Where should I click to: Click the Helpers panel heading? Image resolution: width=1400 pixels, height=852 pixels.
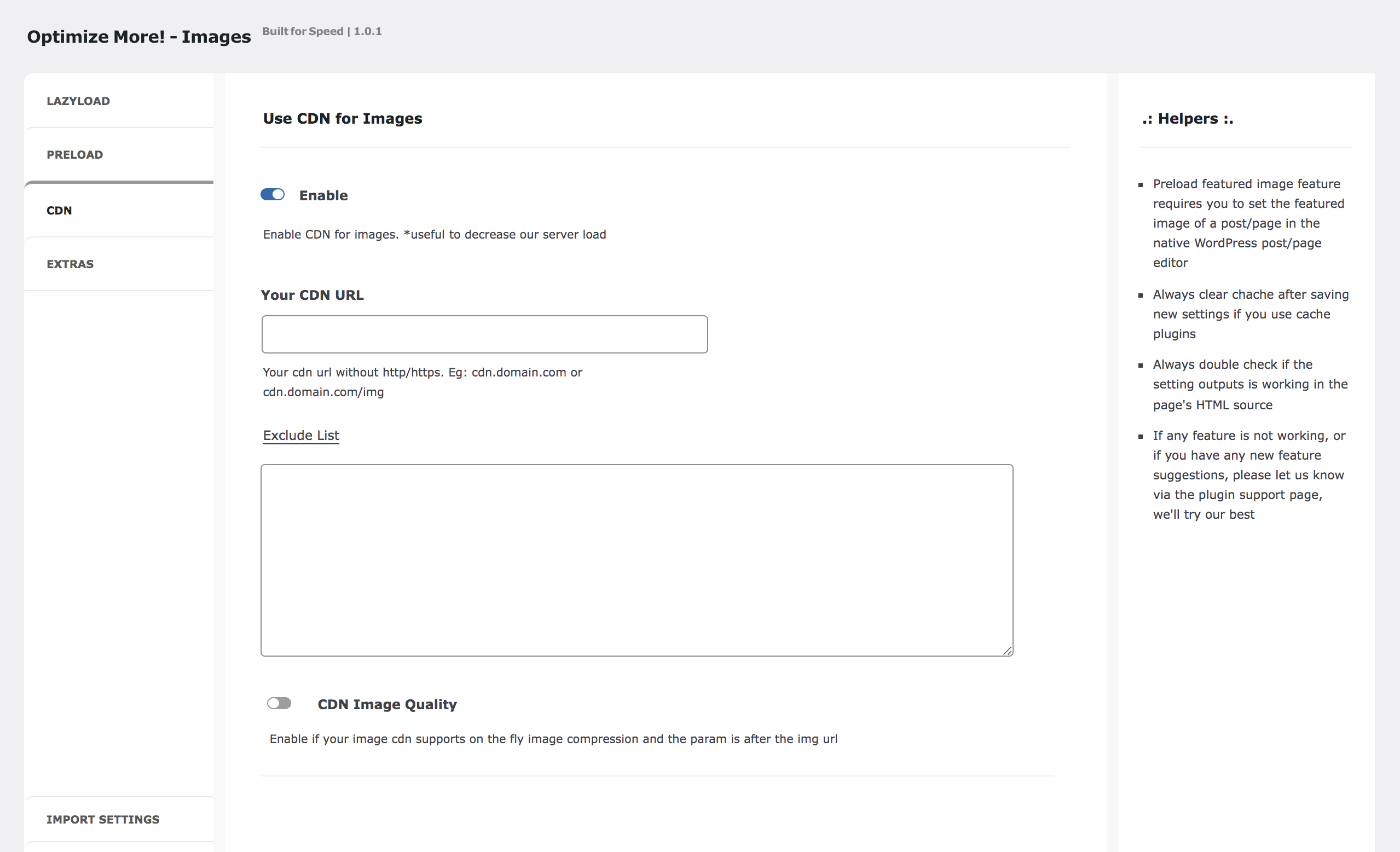coord(1188,119)
